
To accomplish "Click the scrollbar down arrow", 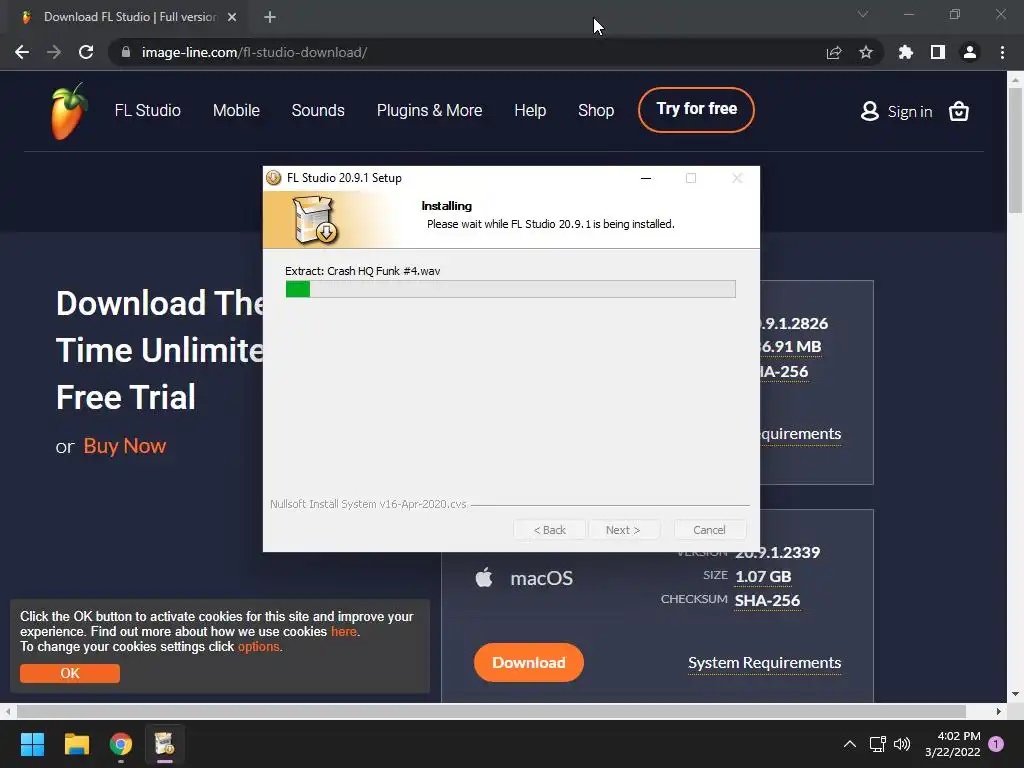I will pos(1015,694).
